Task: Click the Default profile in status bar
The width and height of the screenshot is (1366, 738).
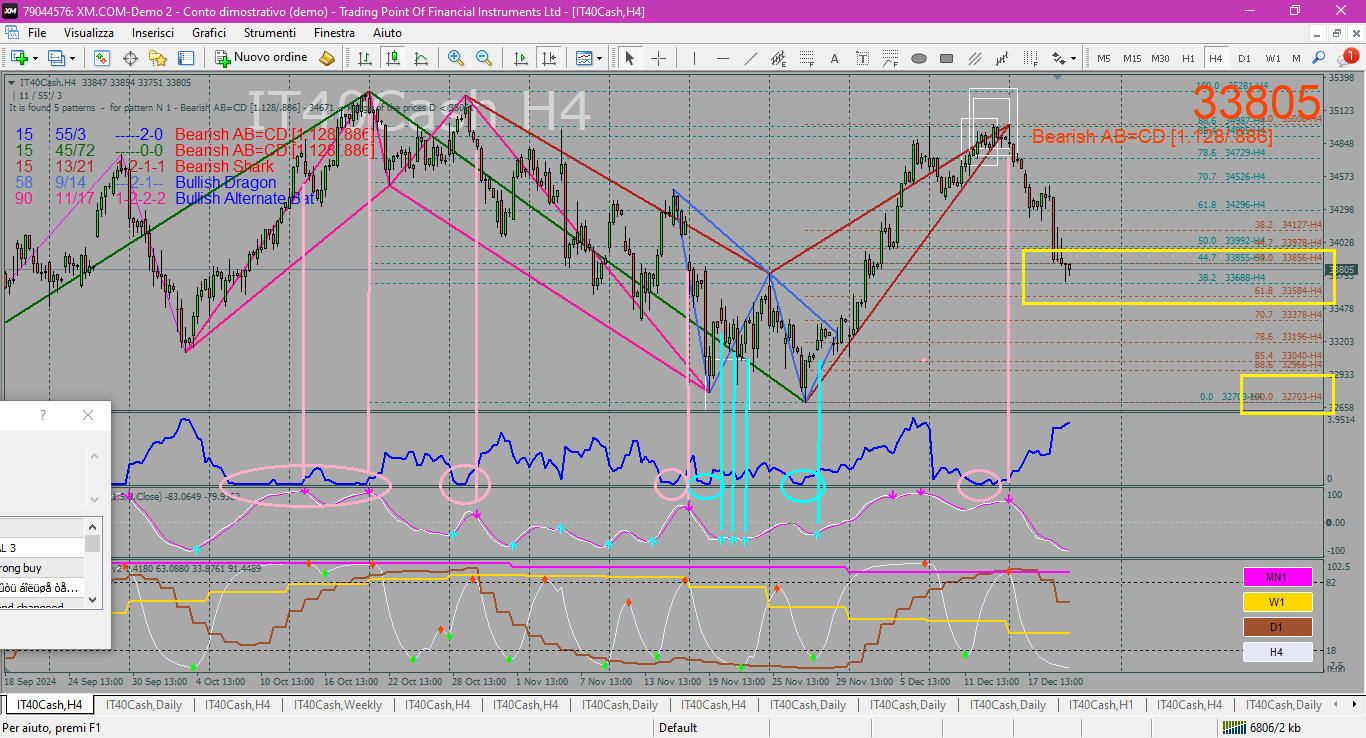Action: point(678,727)
